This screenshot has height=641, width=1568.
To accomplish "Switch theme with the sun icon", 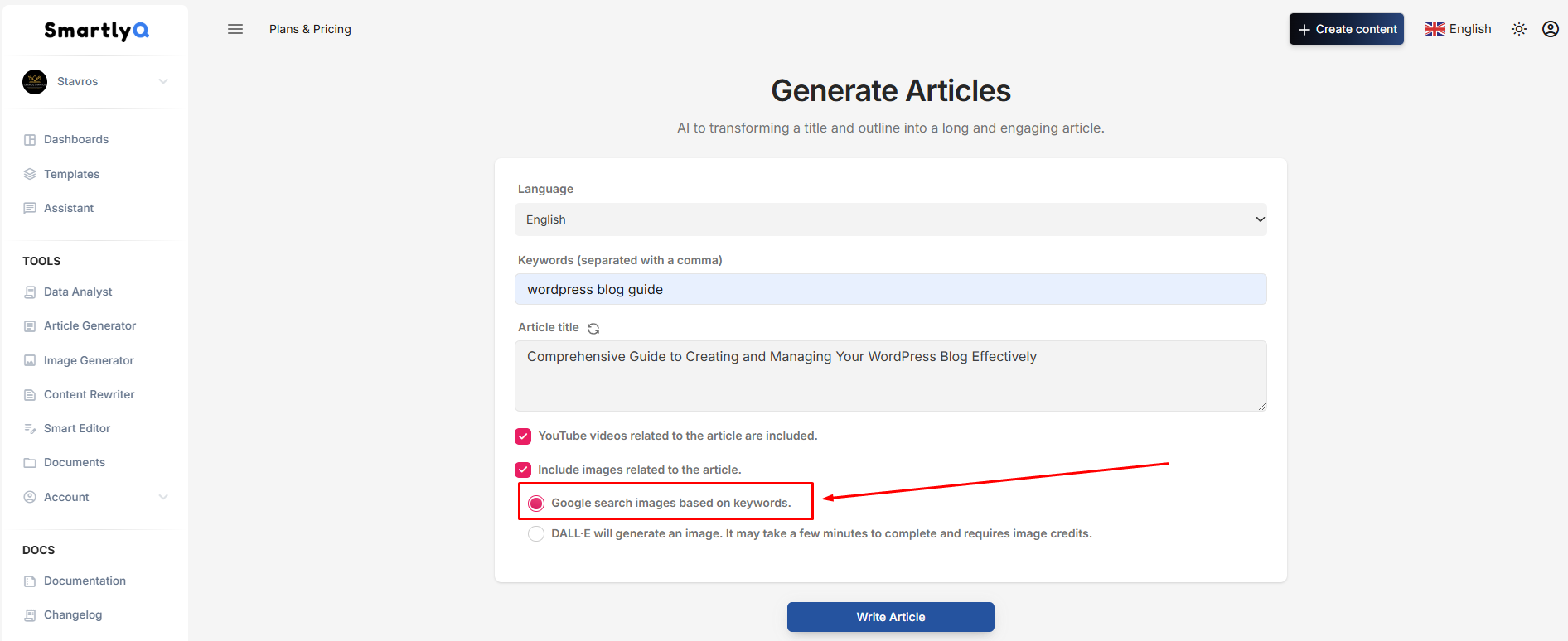I will pos(1519,29).
